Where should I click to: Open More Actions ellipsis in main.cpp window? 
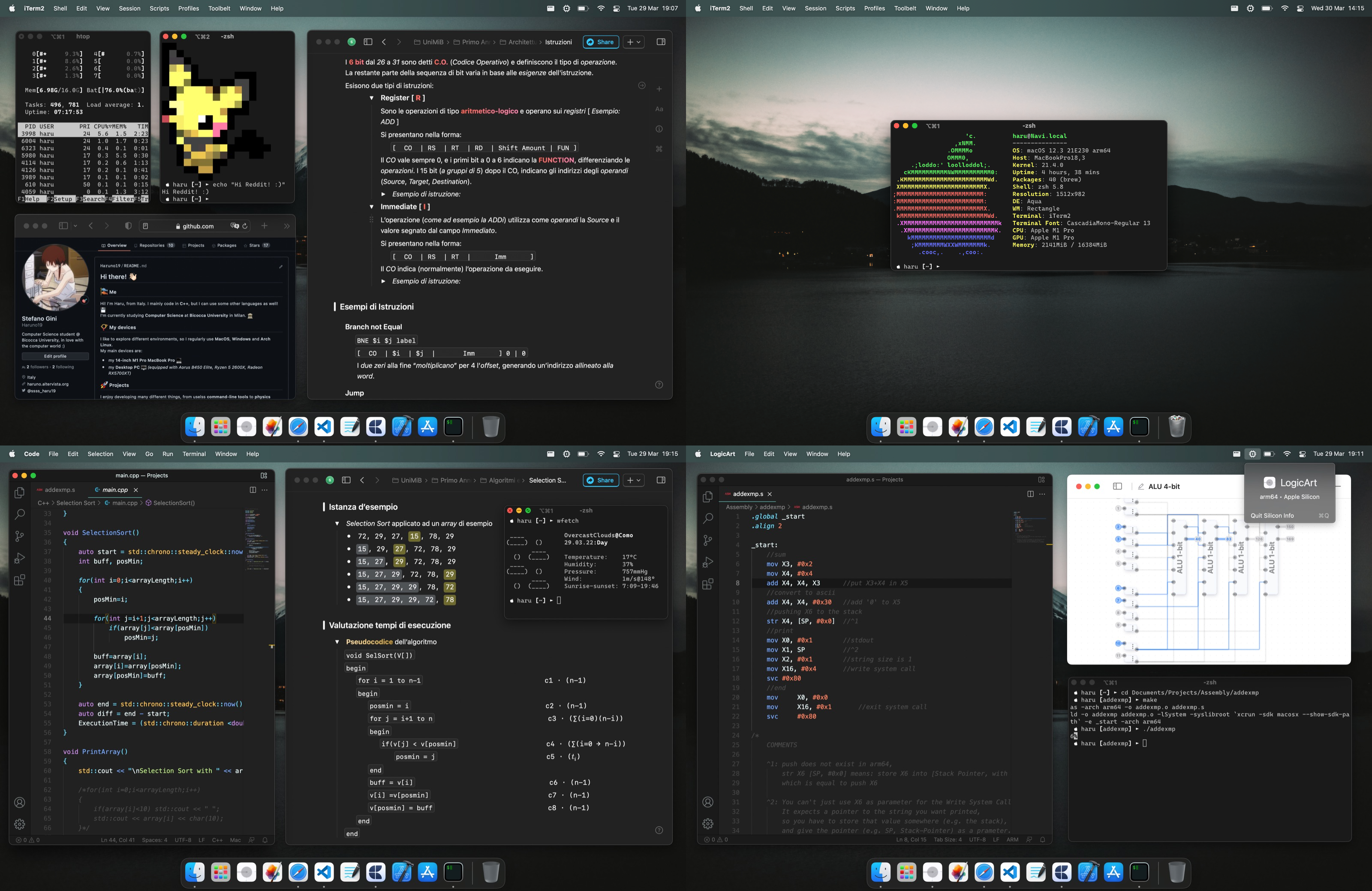tap(265, 490)
